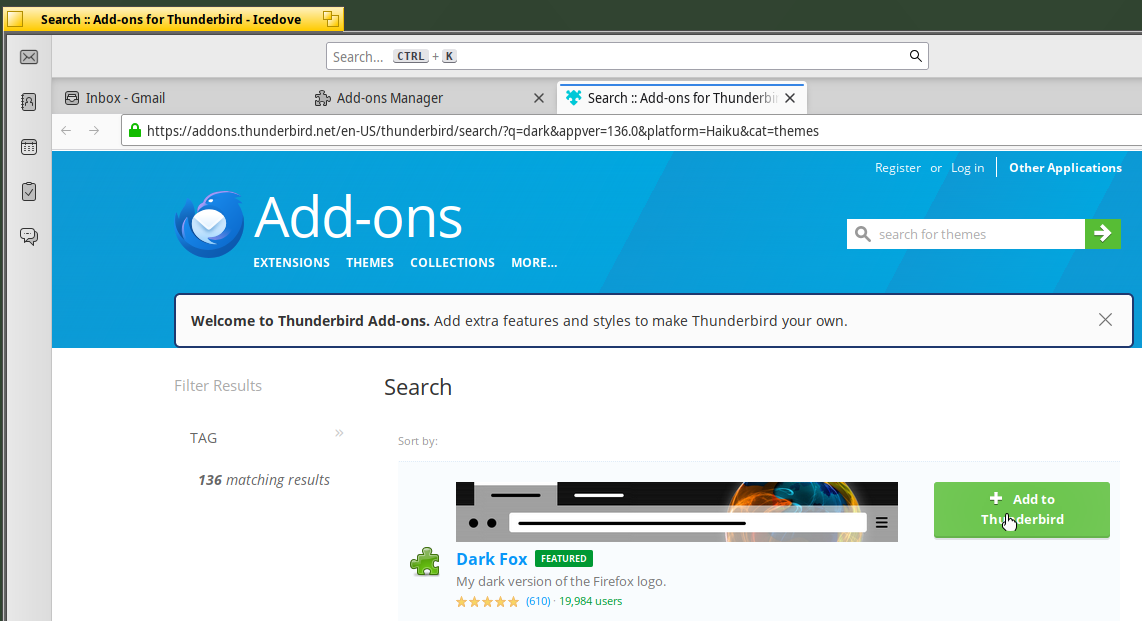This screenshot has width=1142, height=621.
Task: Open the Dark Fox theme link
Action: coord(492,558)
